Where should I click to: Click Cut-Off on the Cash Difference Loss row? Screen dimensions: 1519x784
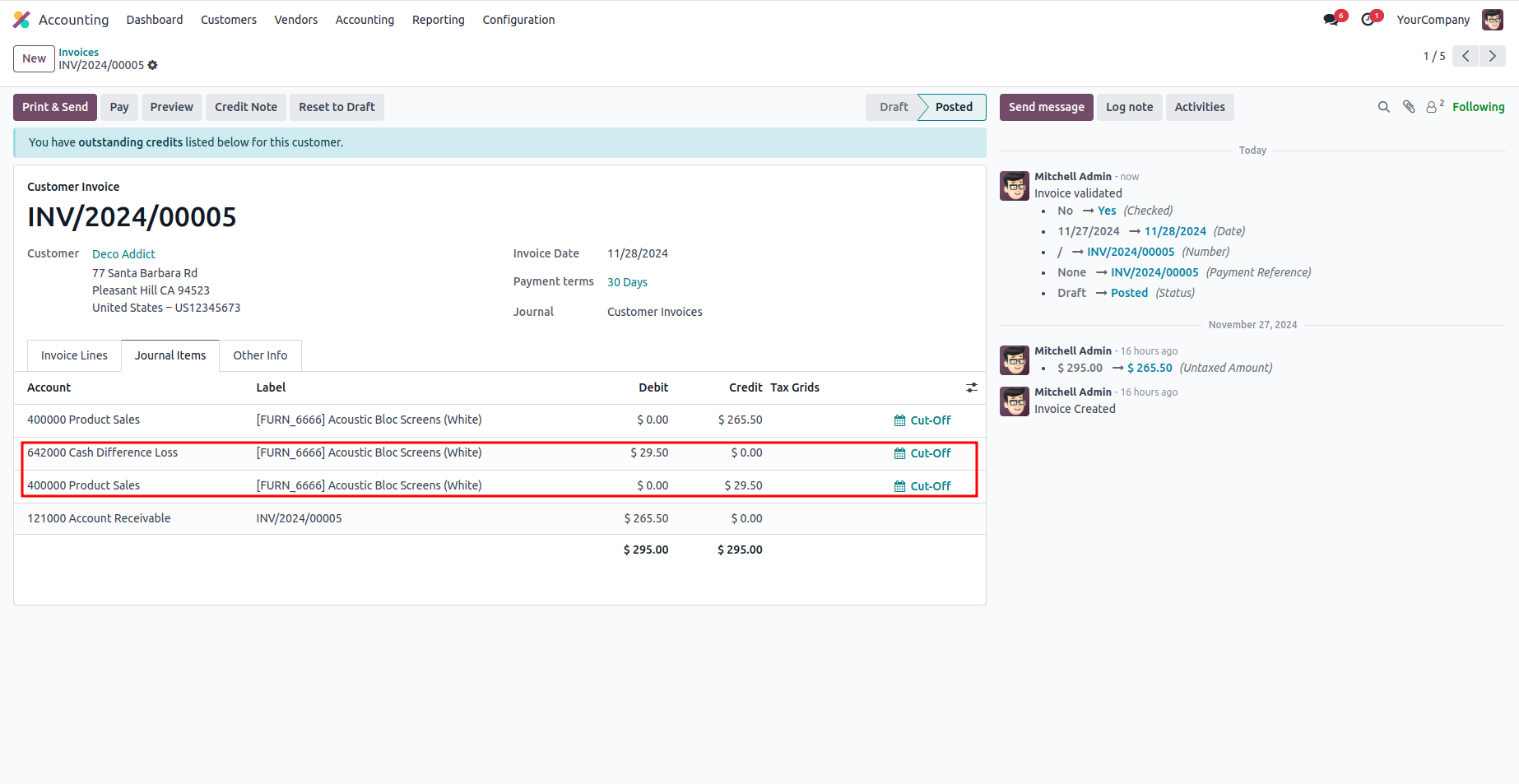pyautogui.click(x=922, y=453)
